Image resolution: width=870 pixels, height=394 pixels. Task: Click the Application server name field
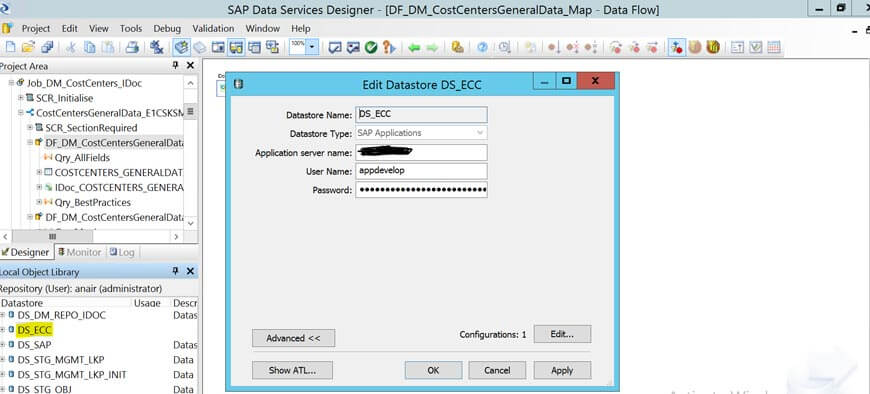[x=421, y=153]
